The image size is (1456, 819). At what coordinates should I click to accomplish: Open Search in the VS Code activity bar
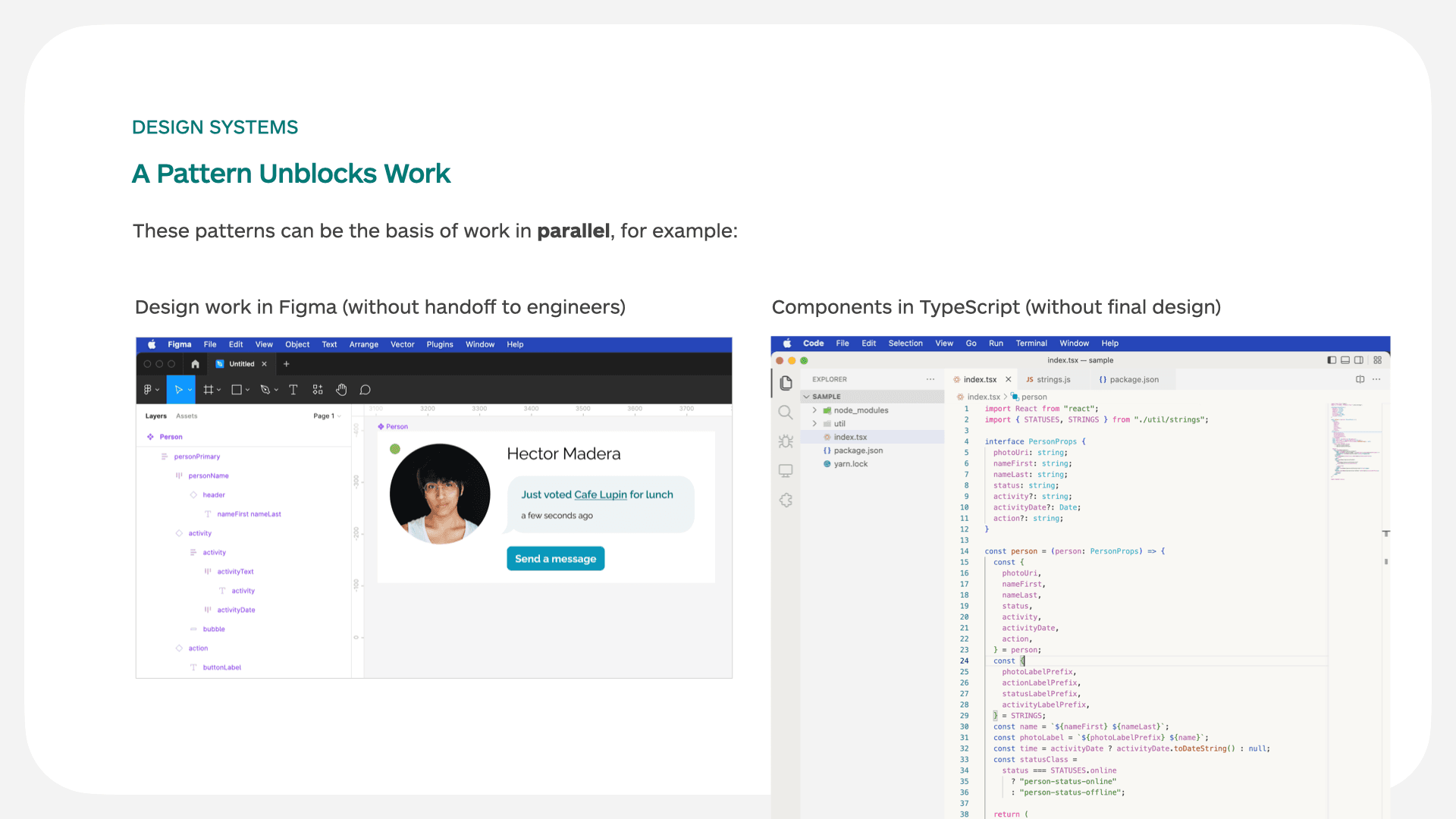pyautogui.click(x=786, y=412)
